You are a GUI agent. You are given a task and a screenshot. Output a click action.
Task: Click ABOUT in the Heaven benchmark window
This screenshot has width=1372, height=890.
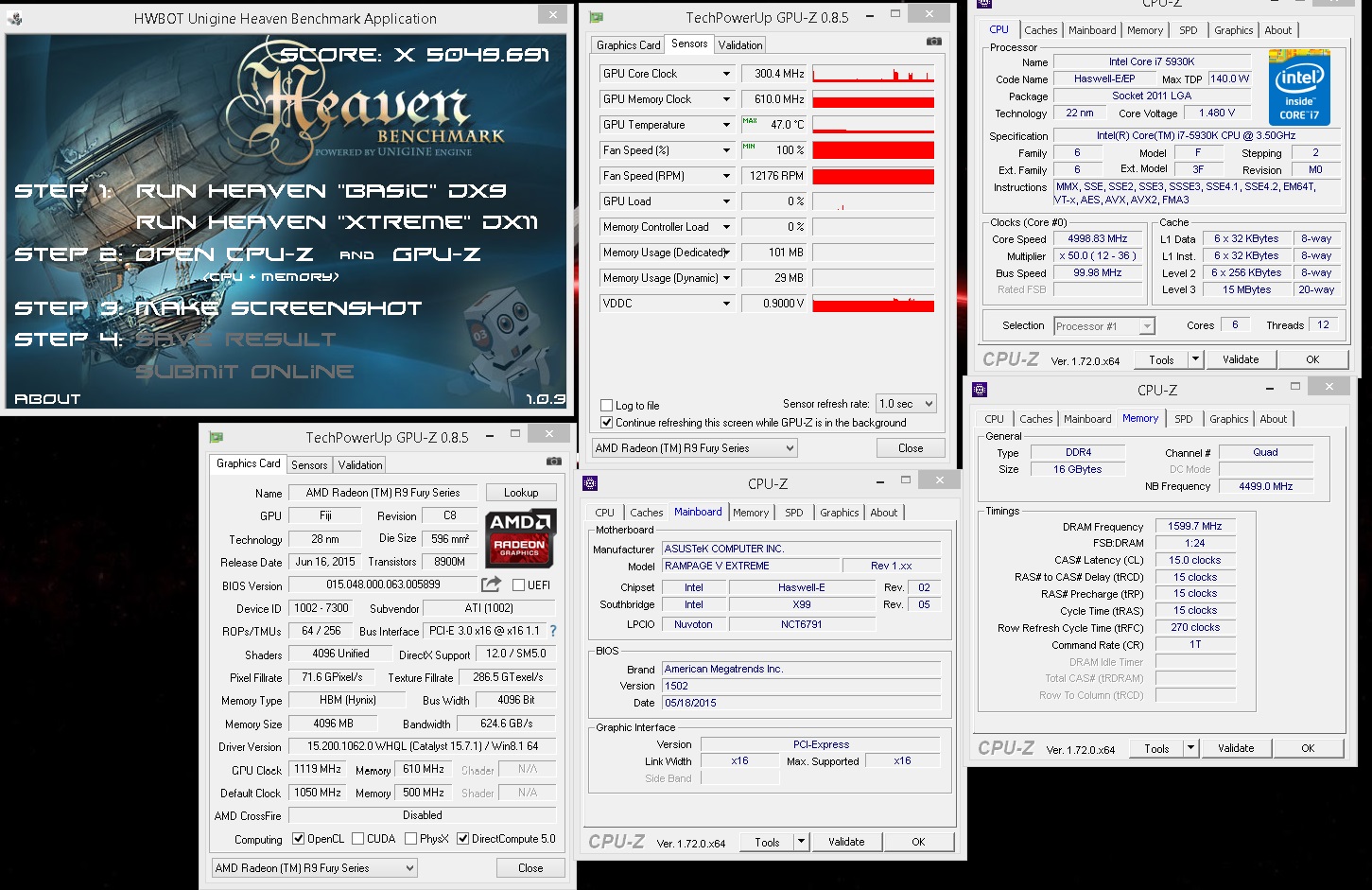click(47, 399)
